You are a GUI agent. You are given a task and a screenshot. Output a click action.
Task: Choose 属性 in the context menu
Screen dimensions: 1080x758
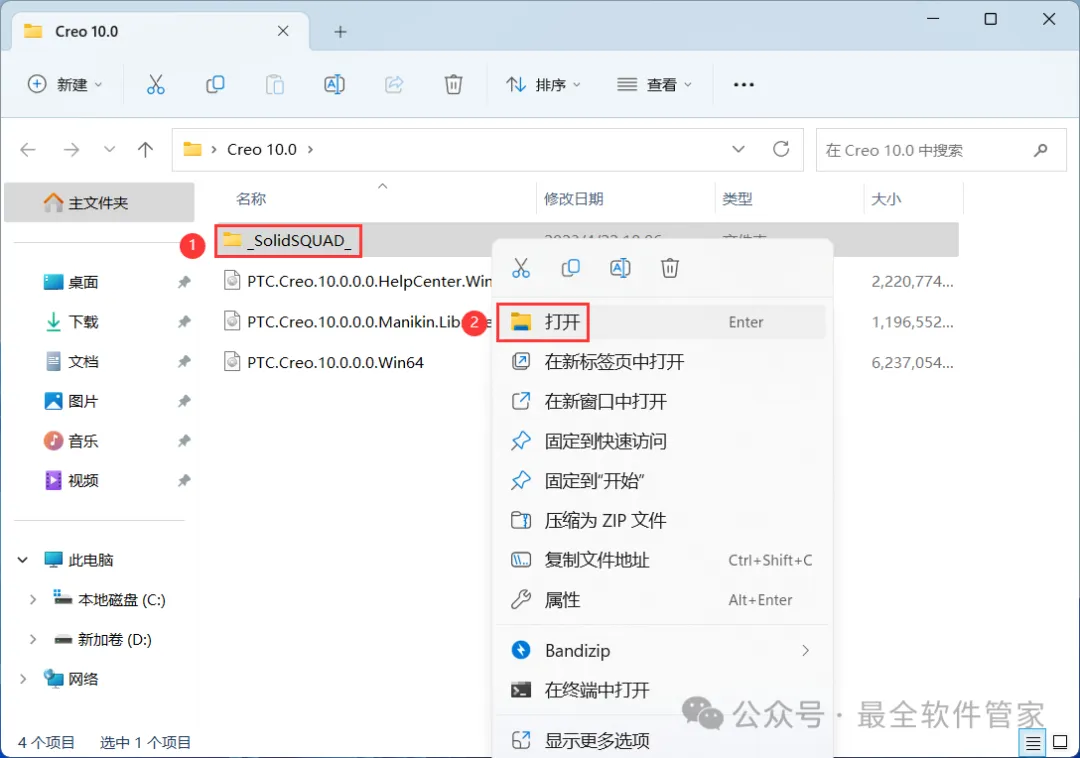[662, 600]
